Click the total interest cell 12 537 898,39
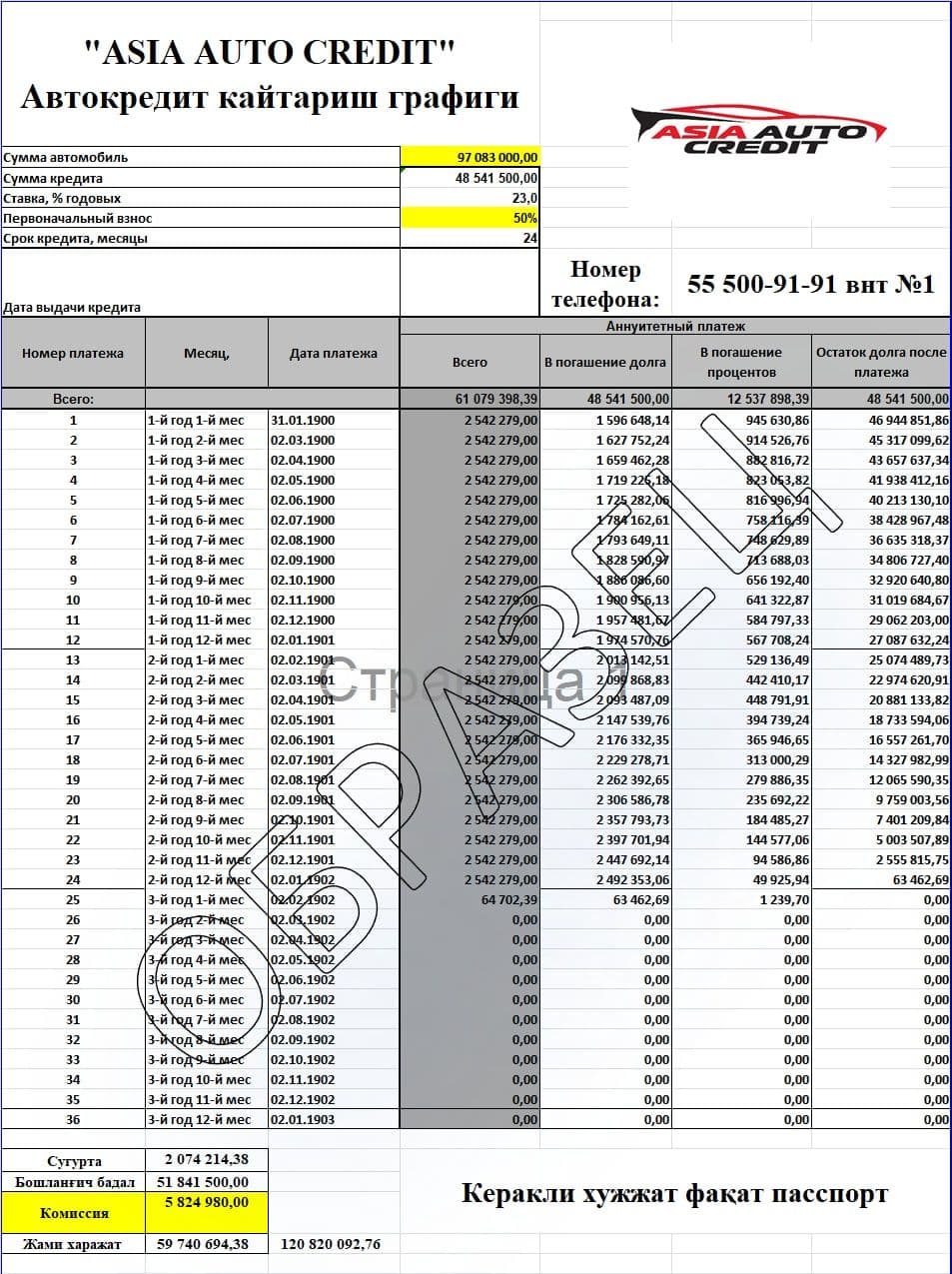This screenshot has height=1274, width=952. (741, 399)
